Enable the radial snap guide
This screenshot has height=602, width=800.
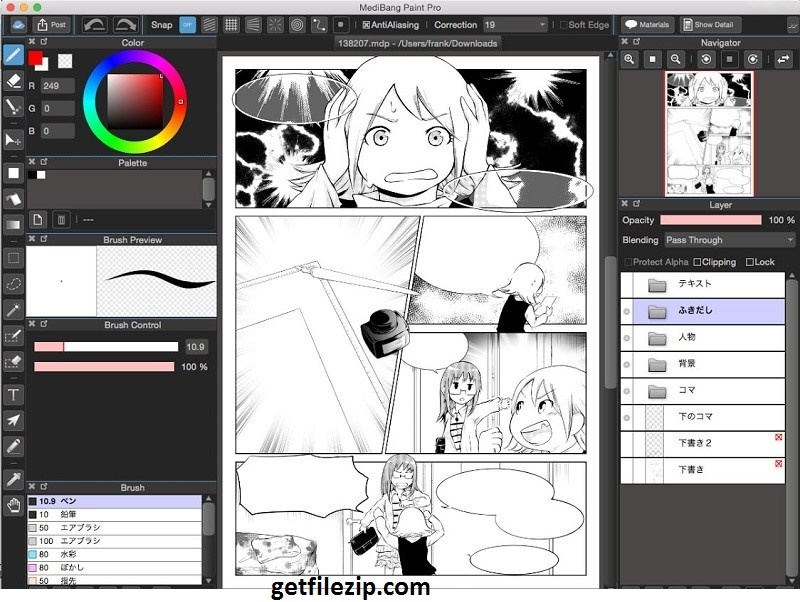(x=275, y=24)
